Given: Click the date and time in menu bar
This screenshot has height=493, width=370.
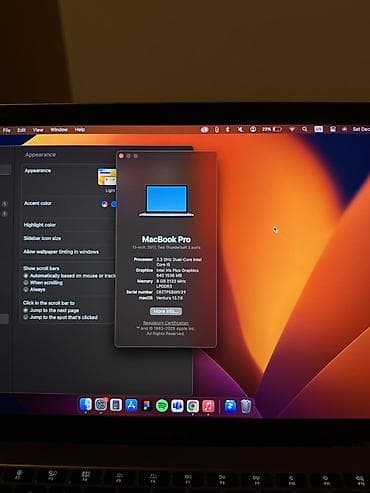Looking at the screenshot, I should [361, 129].
